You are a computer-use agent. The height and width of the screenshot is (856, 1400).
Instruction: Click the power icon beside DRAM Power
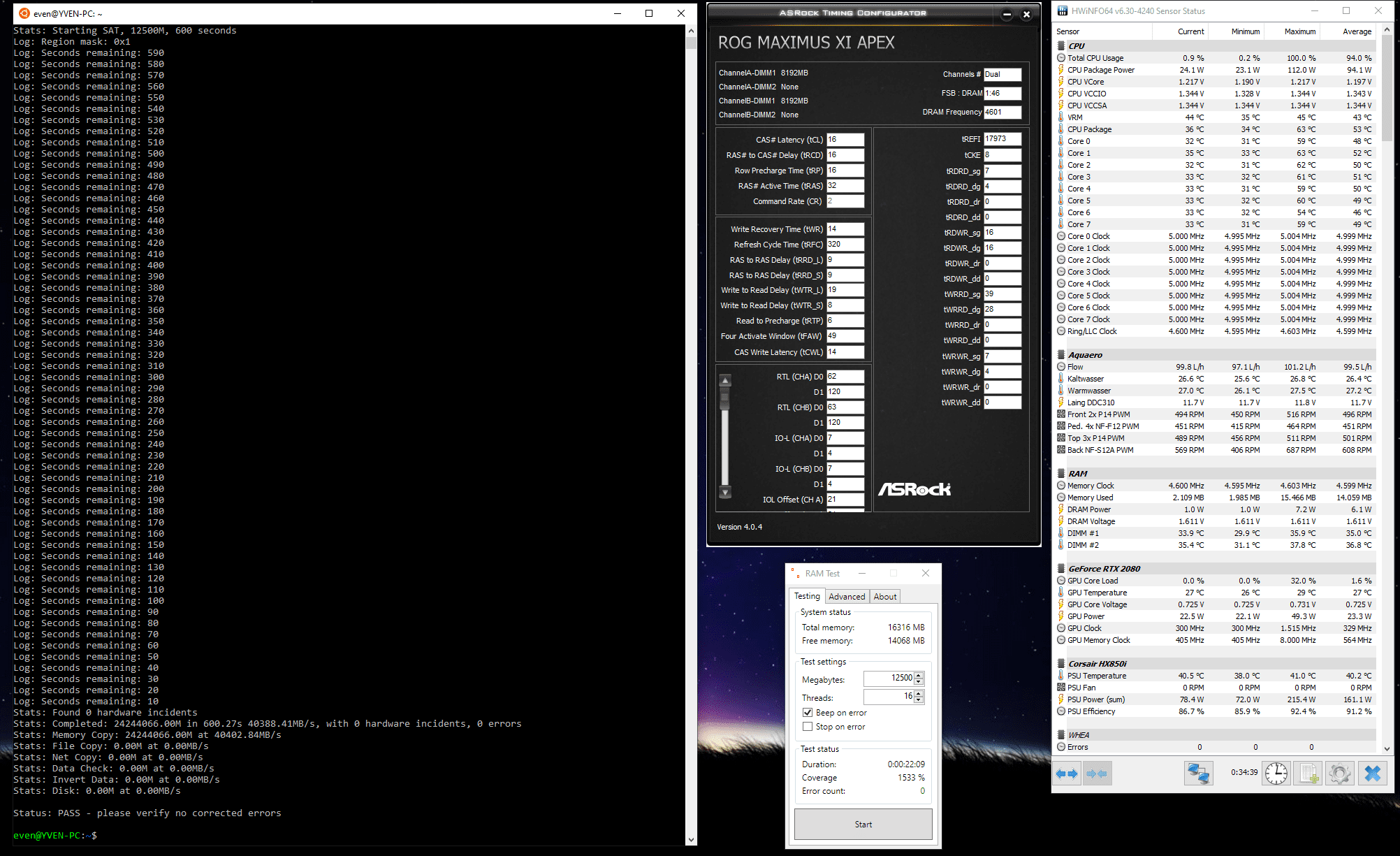coord(1061,509)
